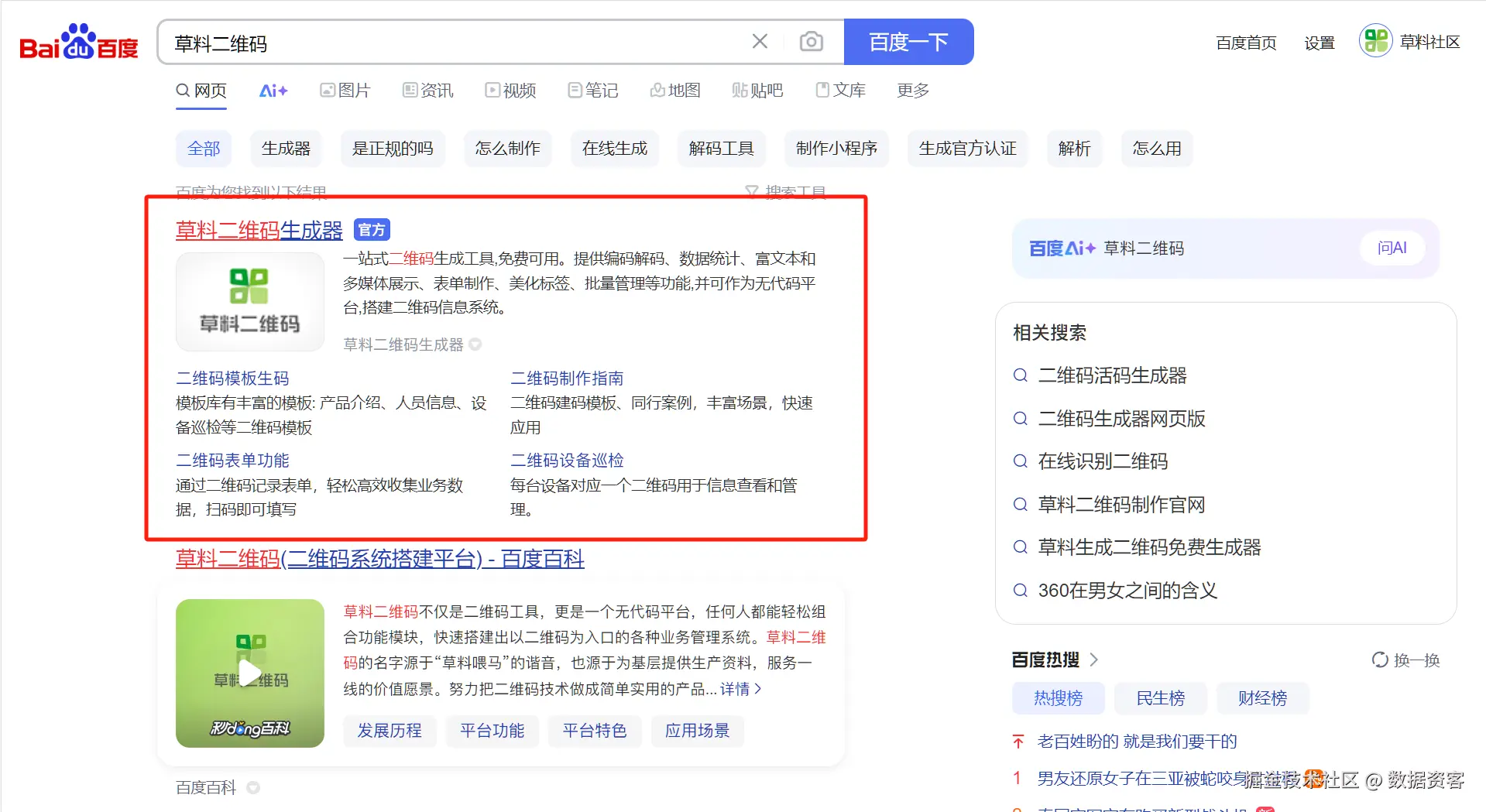Switch to the Ai+ tab
Screen dimensions: 1486x812
[x=273, y=91]
